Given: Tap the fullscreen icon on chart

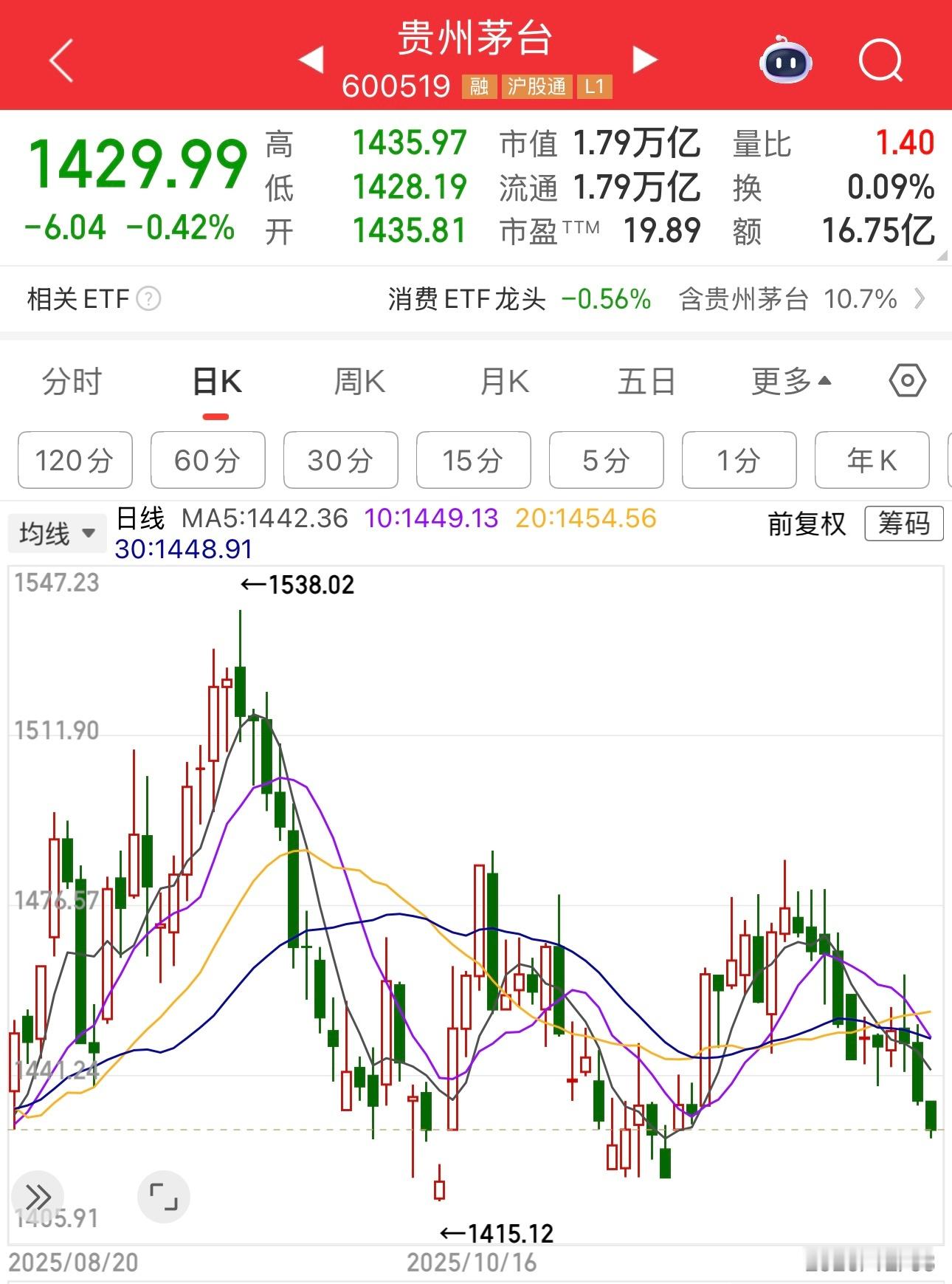Looking at the screenshot, I should click(164, 1196).
